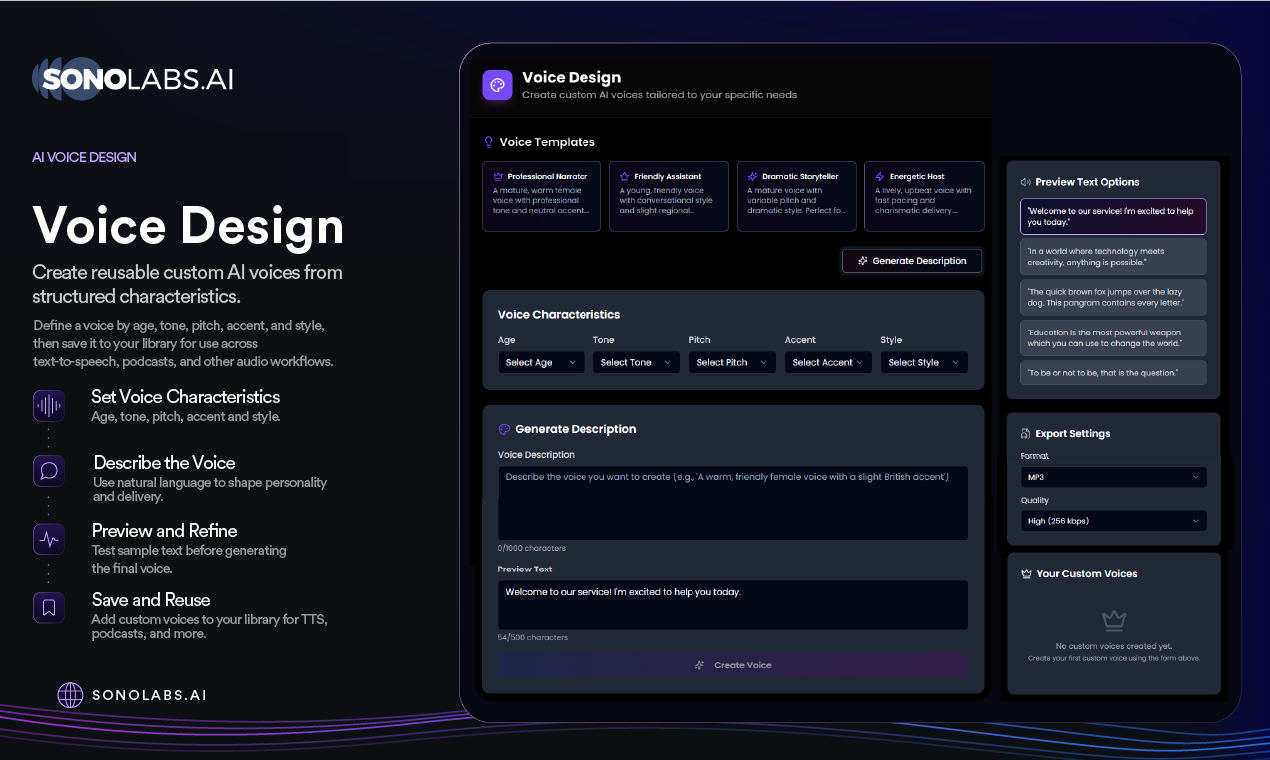1270x760 pixels.
Task: Open the Select Age dropdown
Action: click(x=541, y=362)
